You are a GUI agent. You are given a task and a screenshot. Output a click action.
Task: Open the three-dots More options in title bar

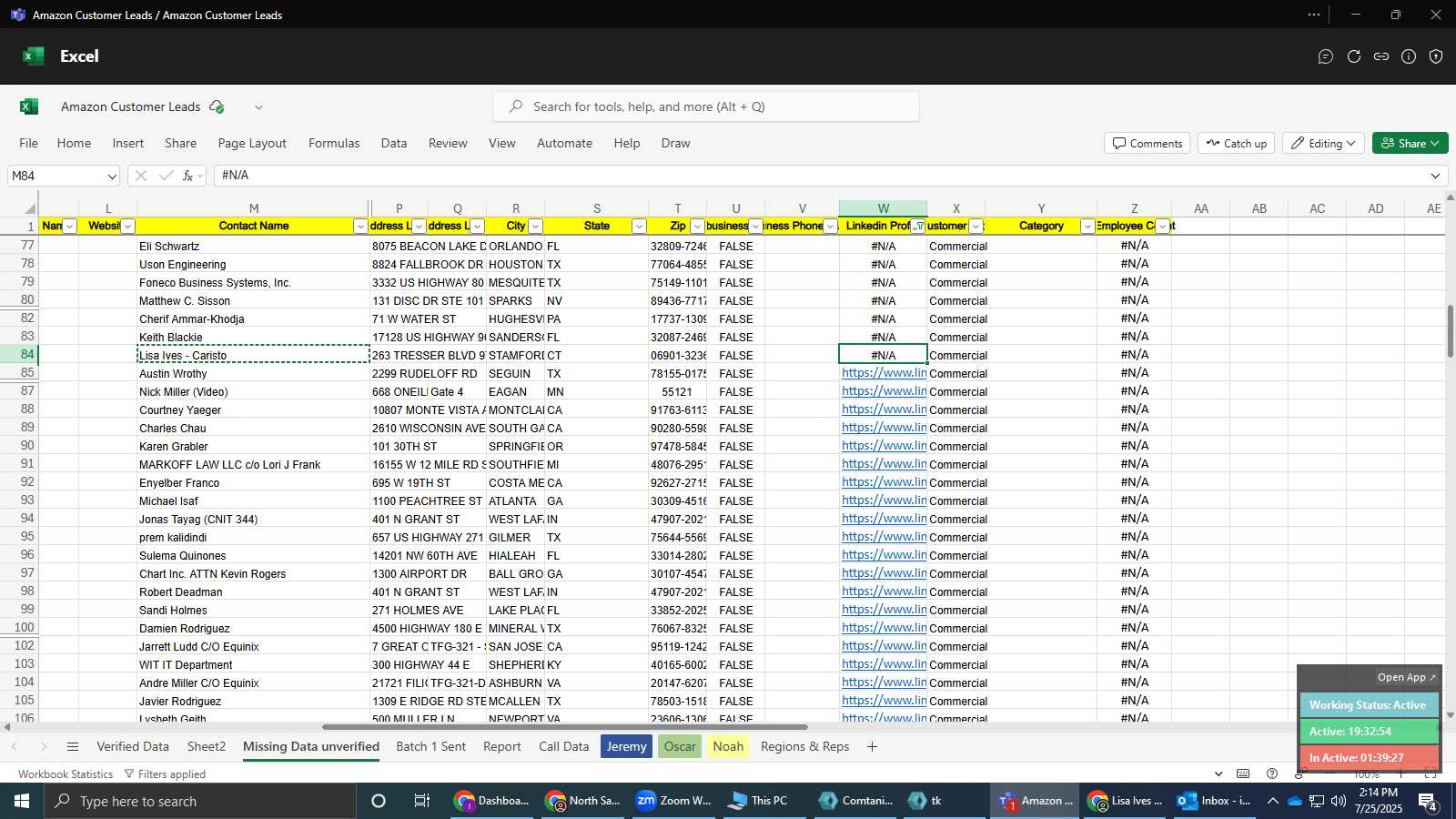[1314, 15]
